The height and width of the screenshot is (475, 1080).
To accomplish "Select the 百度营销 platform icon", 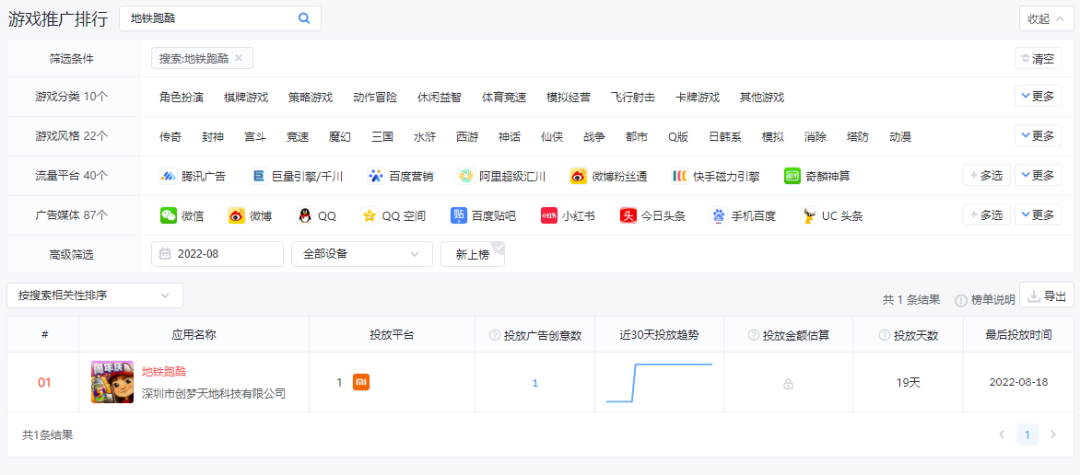I will point(375,176).
